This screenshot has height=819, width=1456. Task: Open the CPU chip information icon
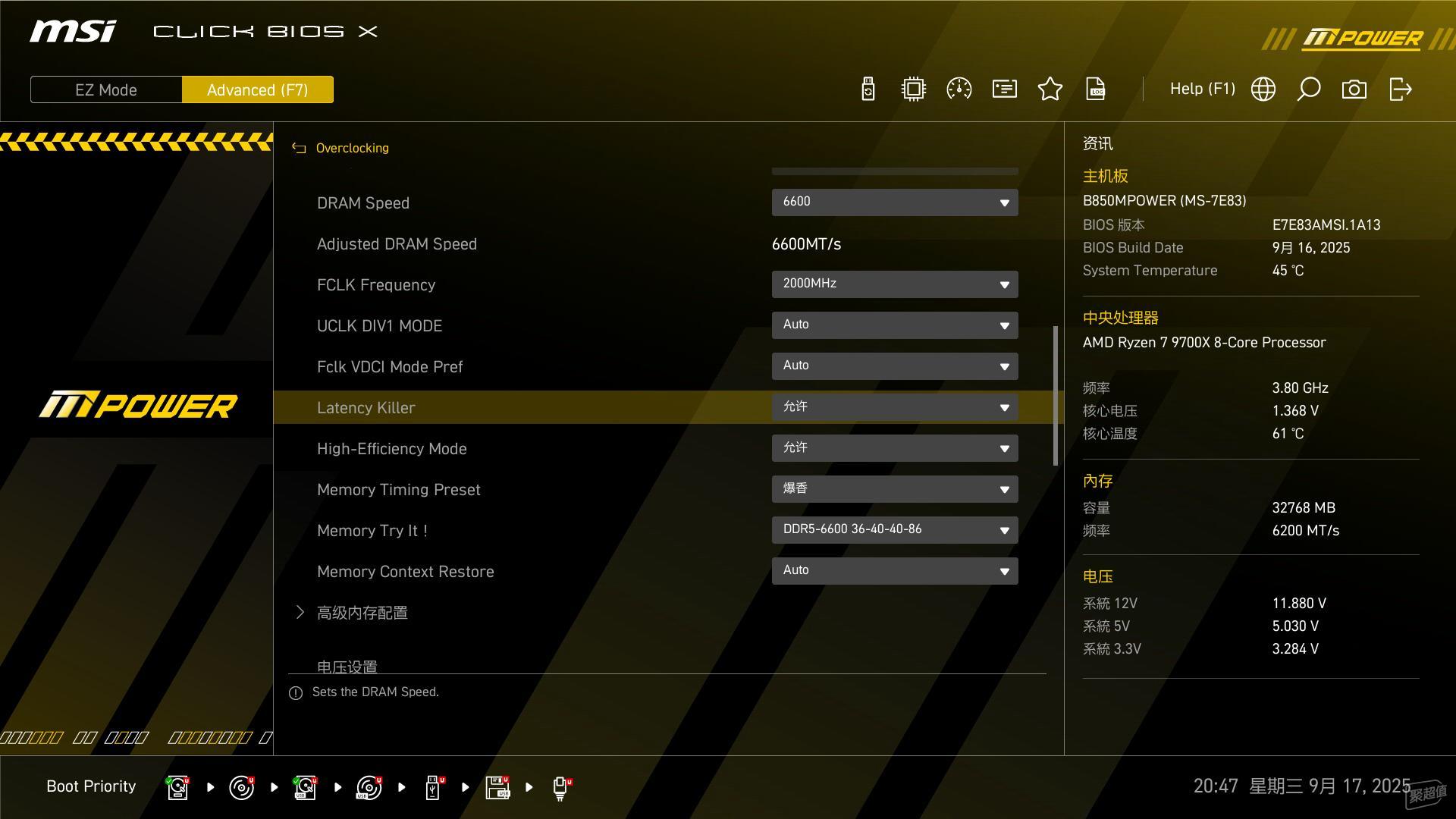click(914, 89)
